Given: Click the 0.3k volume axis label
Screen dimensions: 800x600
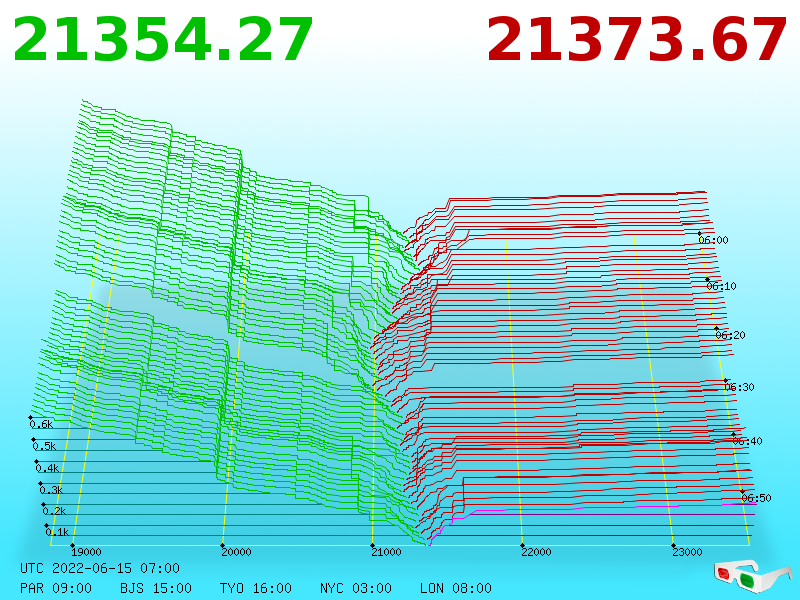Looking at the screenshot, I should coord(51,490).
